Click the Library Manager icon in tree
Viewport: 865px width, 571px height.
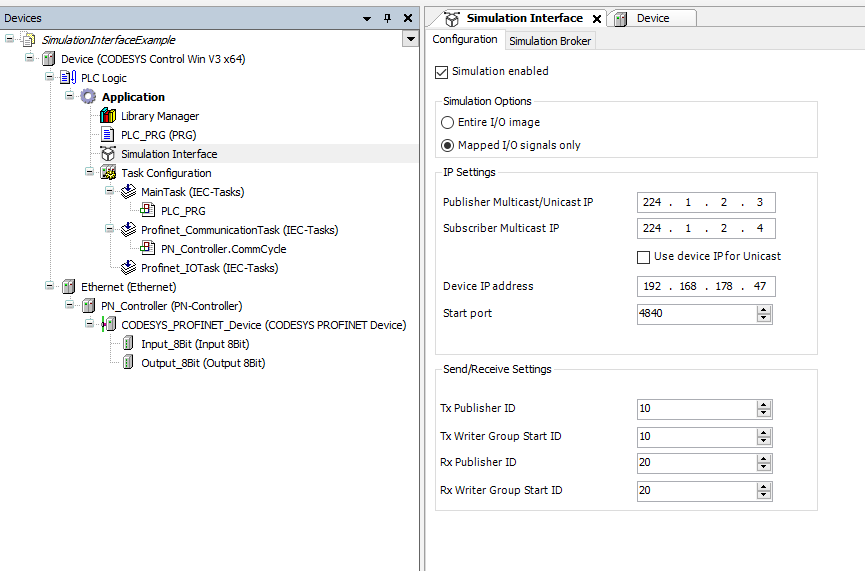tap(108, 116)
